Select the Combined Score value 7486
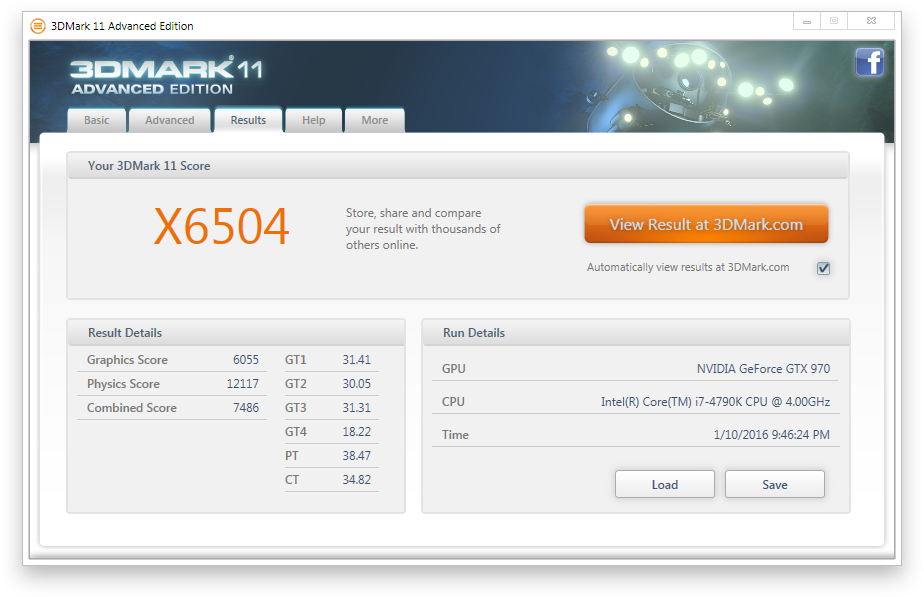924x597 pixels. pyautogui.click(x=246, y=408)
